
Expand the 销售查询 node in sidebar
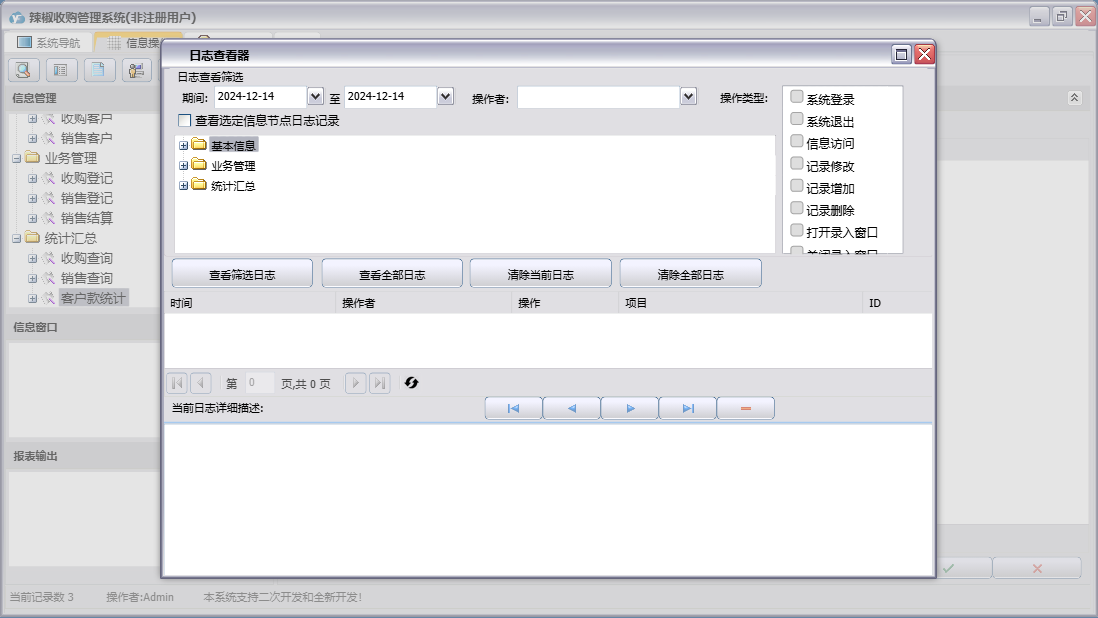click(x=32, y=279)
